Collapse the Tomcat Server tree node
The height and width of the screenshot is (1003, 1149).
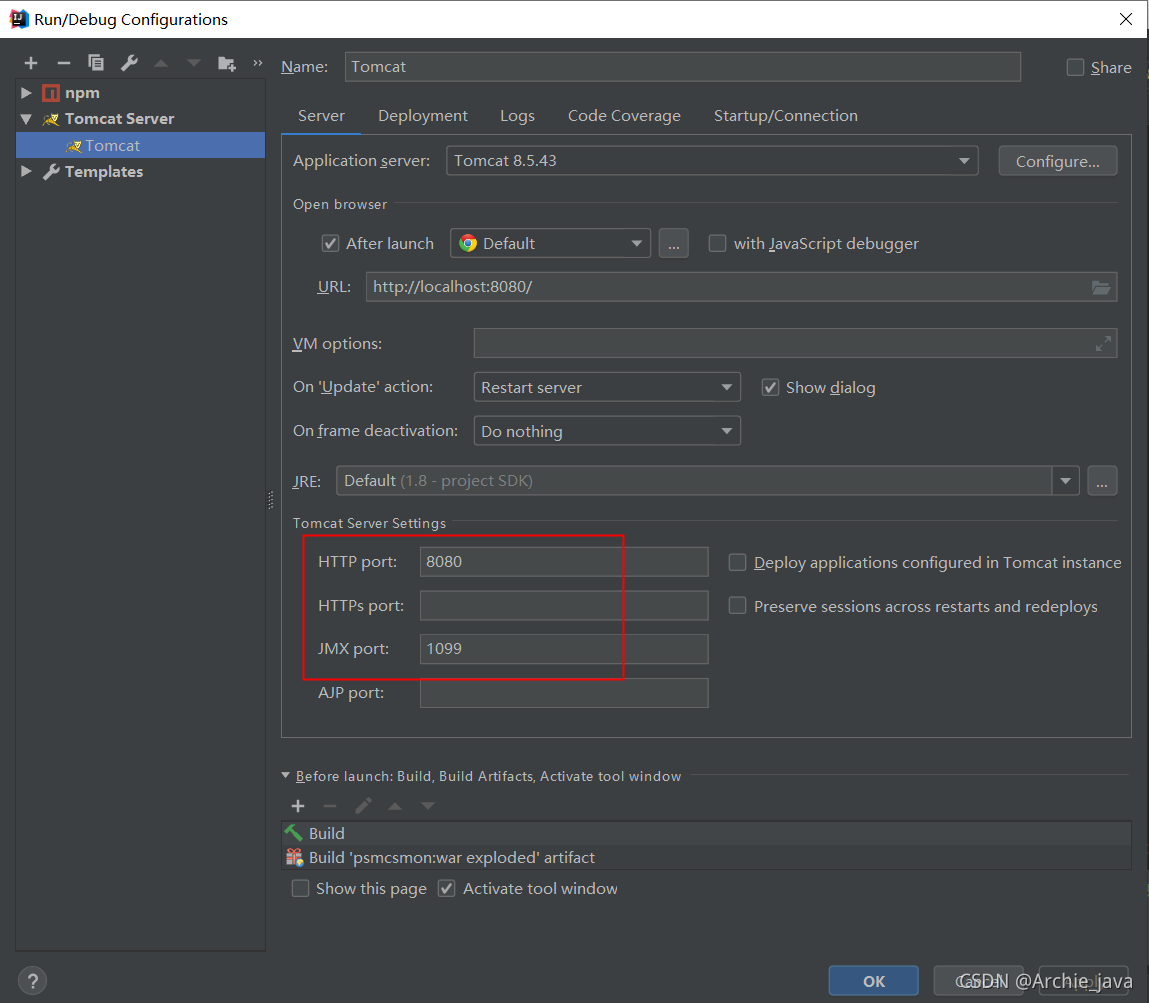(26, 119)
